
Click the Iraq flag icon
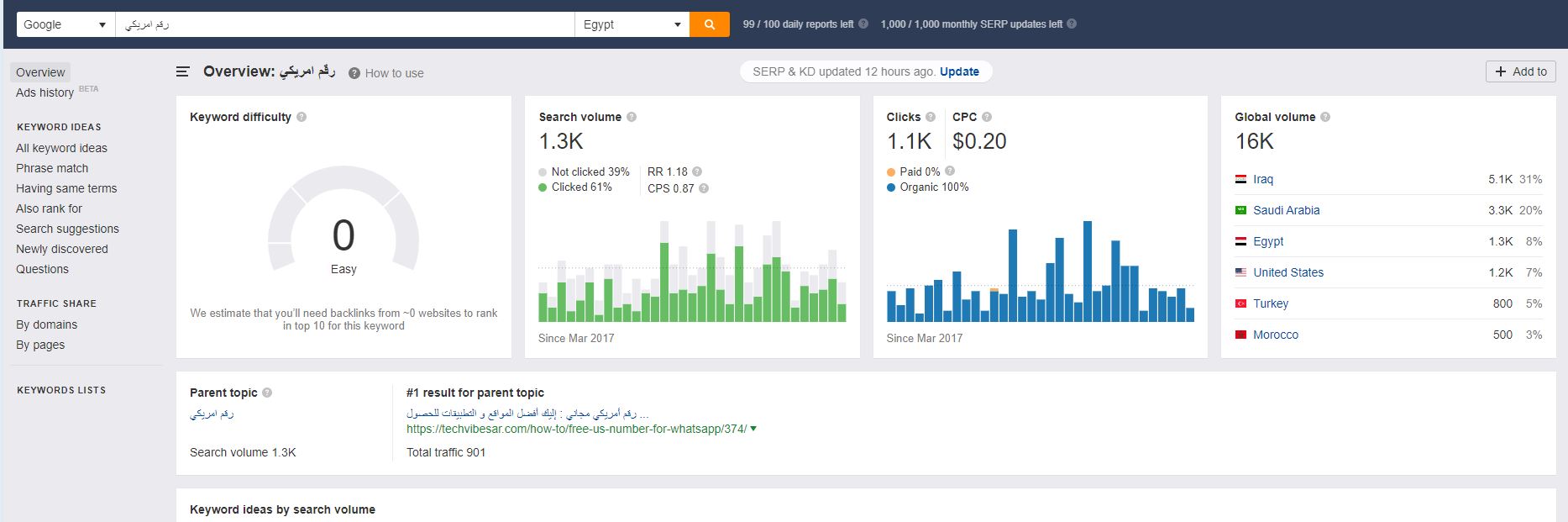[x=1240, y=179]
